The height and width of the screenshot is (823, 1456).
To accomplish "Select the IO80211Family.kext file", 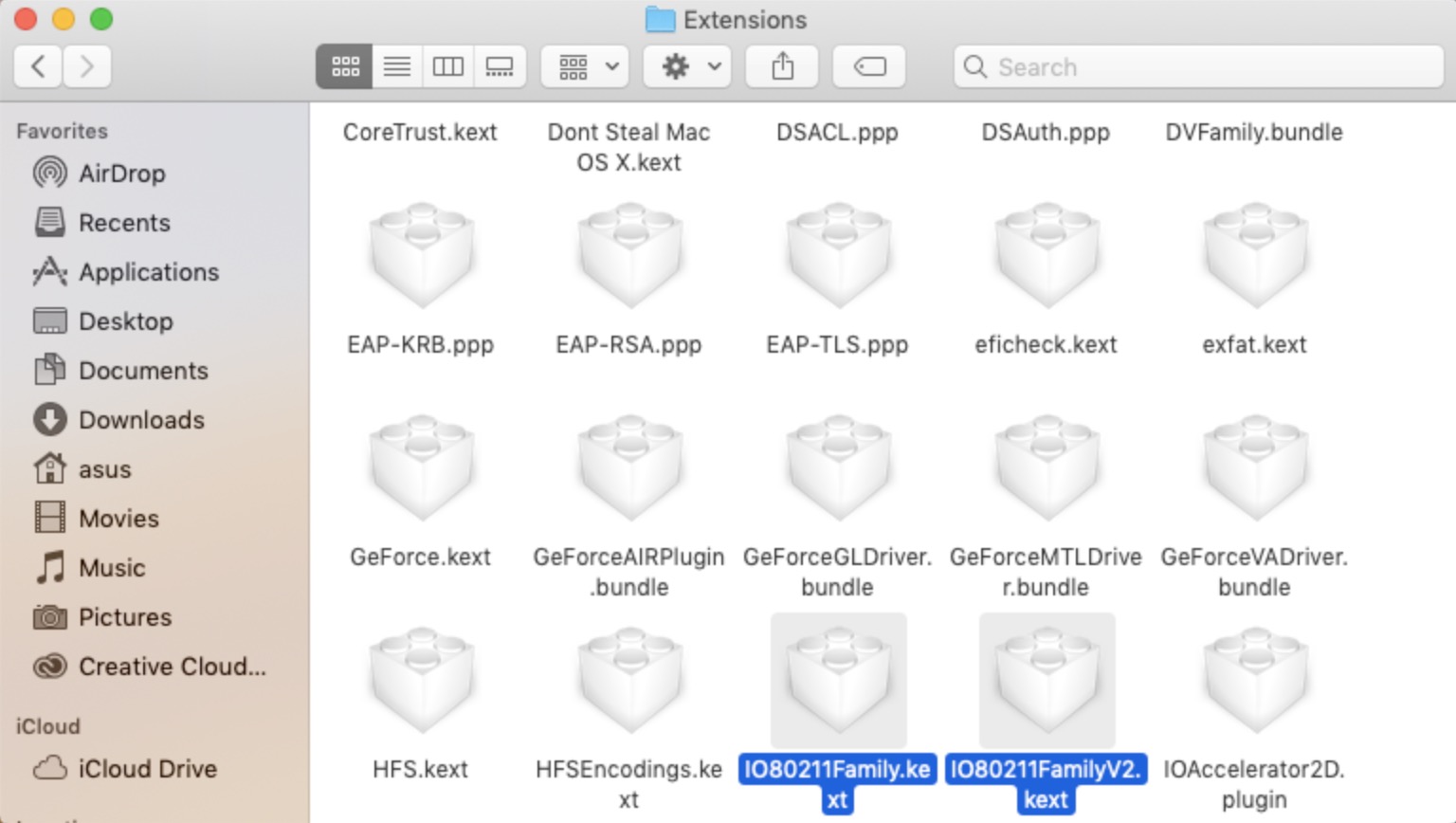I will coord(838,681).
